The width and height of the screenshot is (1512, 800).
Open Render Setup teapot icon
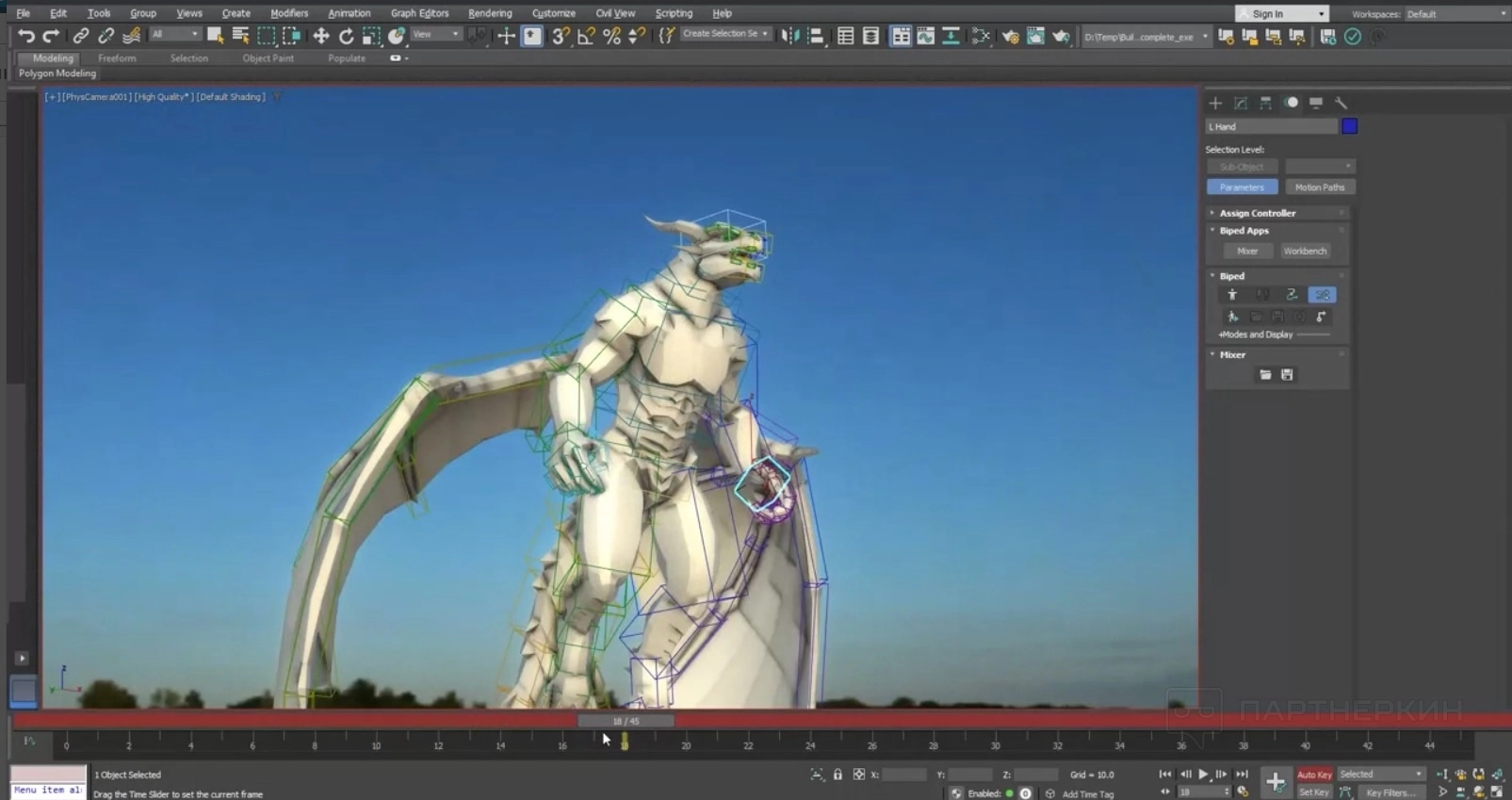pyautogui.click(x=1010, y=36)
